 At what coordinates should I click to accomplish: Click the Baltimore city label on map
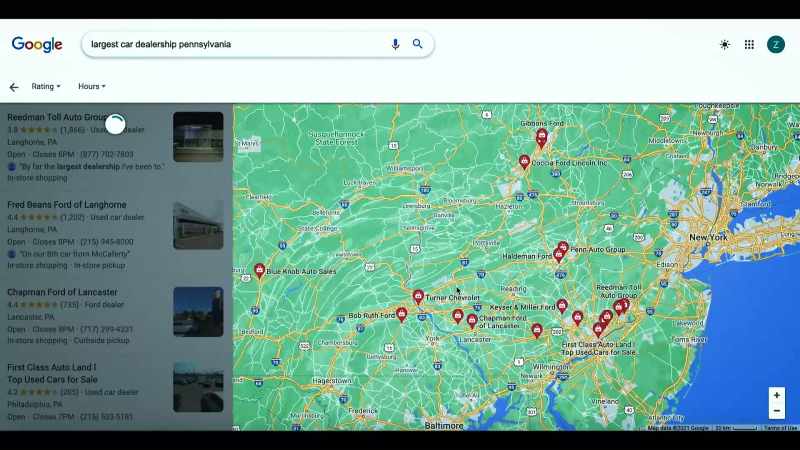444,426
